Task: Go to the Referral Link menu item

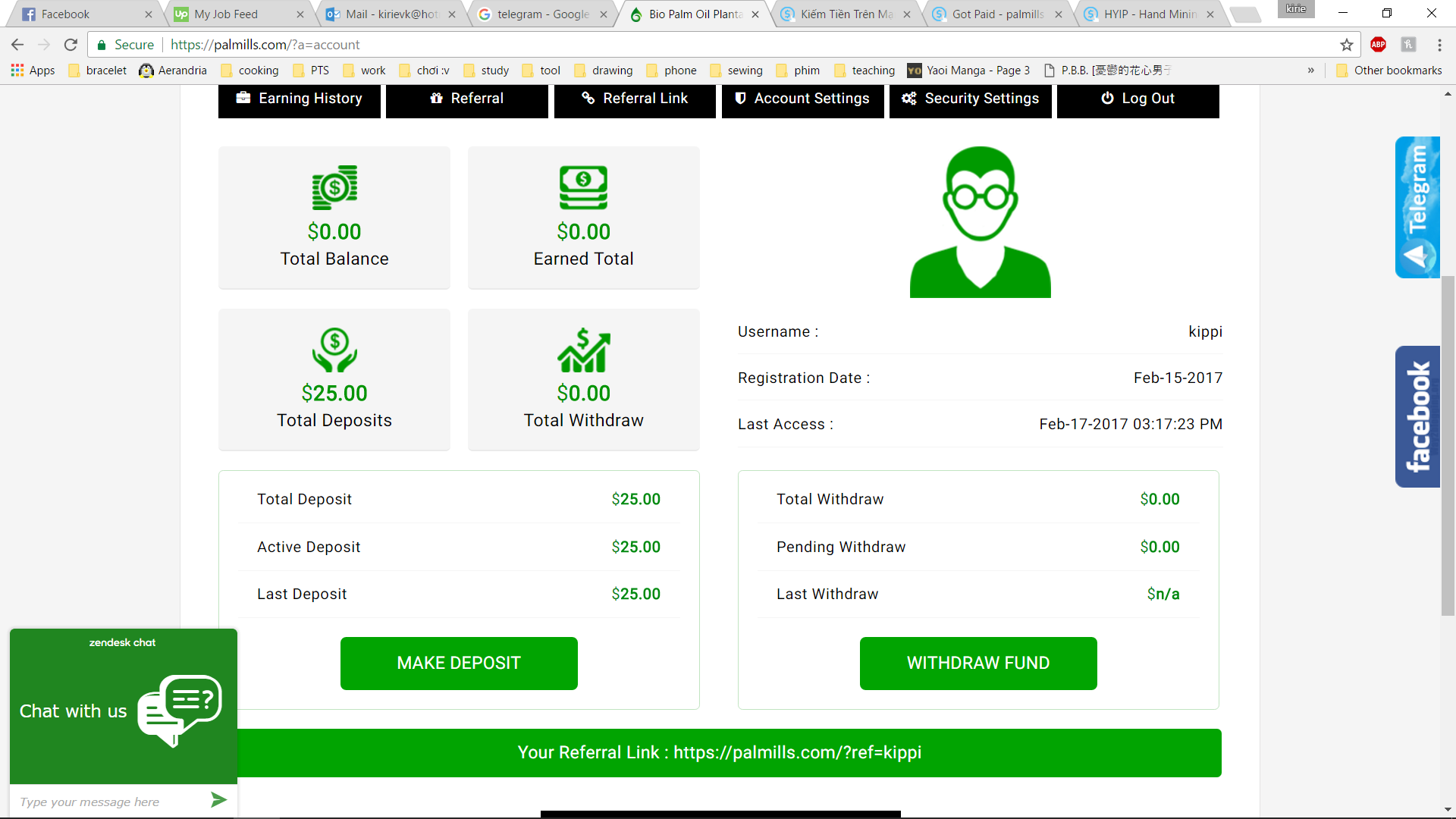Action: click(x=635, y=99)
